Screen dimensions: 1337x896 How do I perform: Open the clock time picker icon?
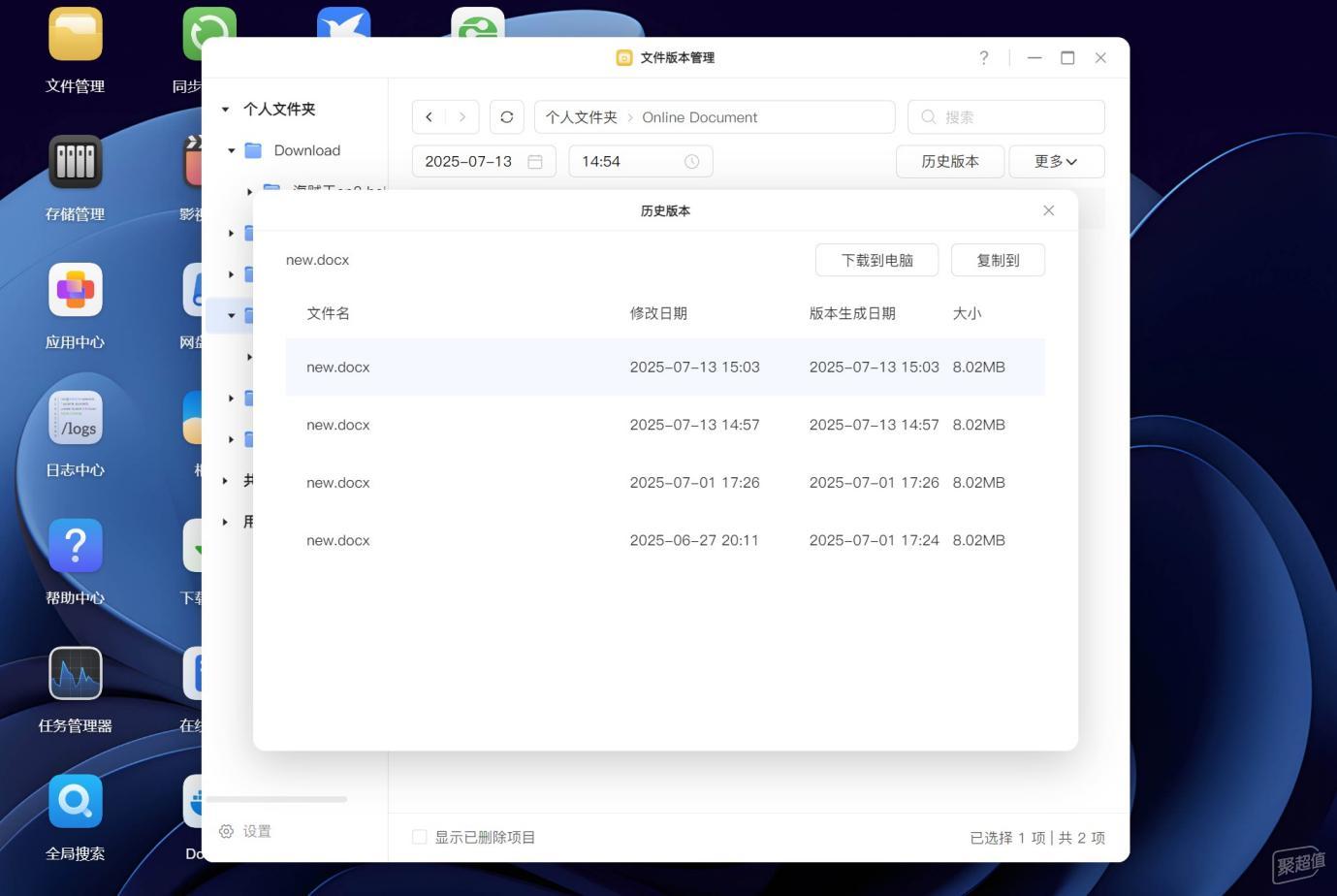(692, 162)
